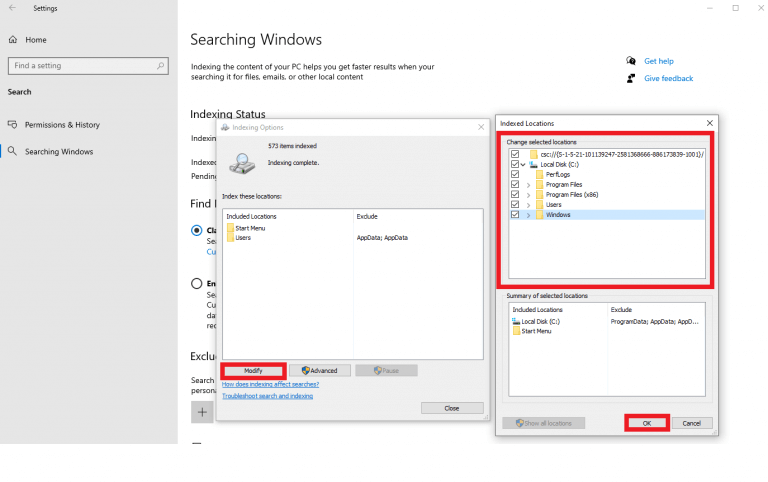Uncheck the PerfLogs checkbox
Image resolution: width=768 pixels, height=482 pixels.
point(515,174)
